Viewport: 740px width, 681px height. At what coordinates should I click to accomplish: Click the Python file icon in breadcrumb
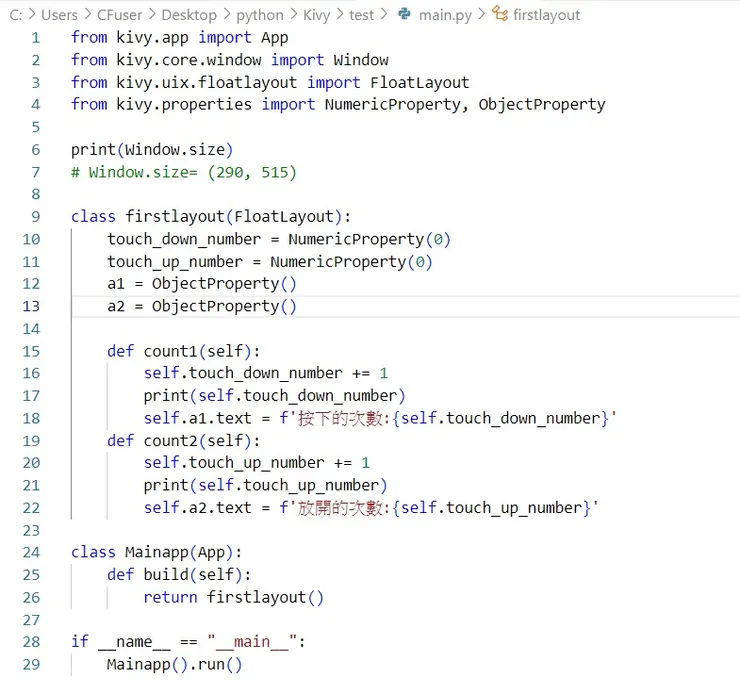pos(404,14)
